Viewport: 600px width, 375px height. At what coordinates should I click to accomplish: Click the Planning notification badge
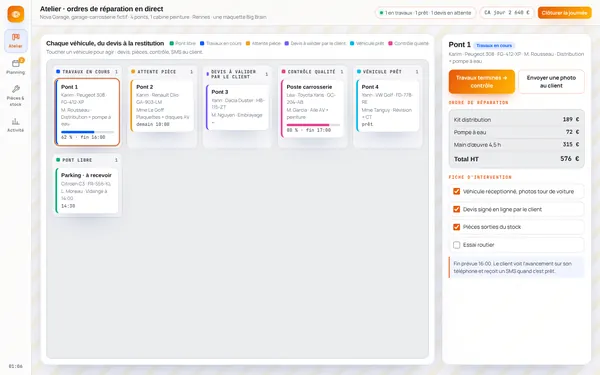tap(22, 60)
